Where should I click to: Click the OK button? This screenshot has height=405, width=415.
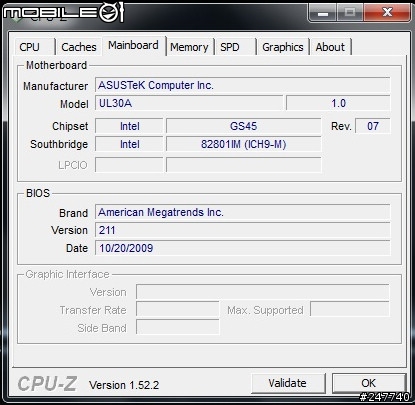(368, 383)
